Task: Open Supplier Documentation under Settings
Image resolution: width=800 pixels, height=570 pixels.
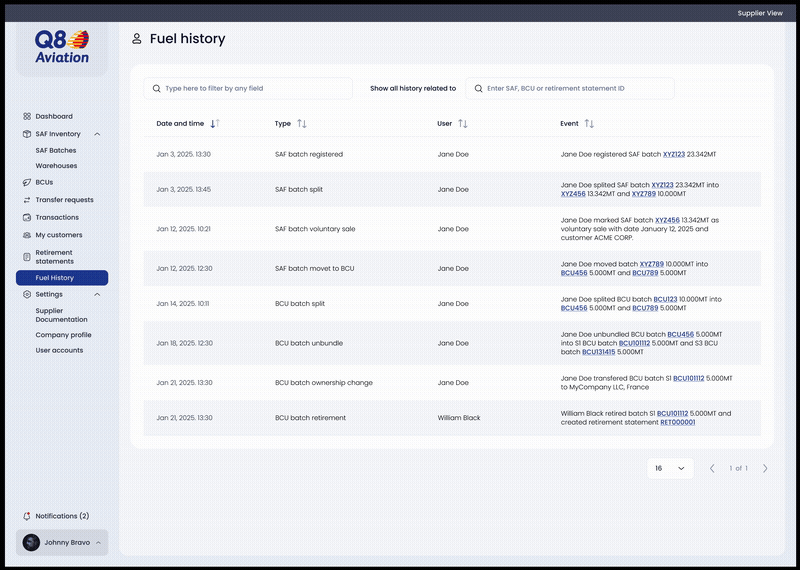Action: [61, 315]
